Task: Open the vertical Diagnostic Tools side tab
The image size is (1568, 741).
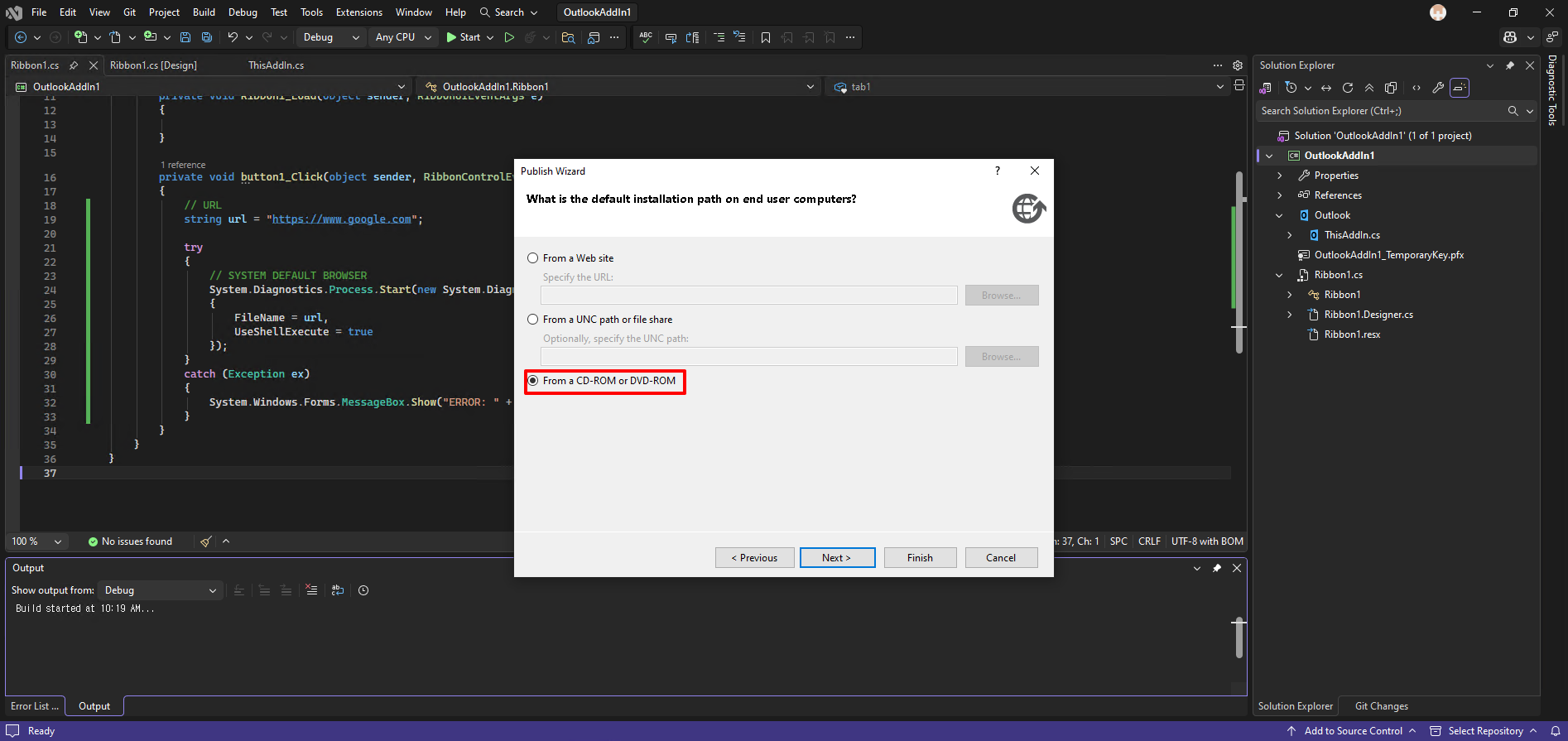Action: [x=1552, y=90]
